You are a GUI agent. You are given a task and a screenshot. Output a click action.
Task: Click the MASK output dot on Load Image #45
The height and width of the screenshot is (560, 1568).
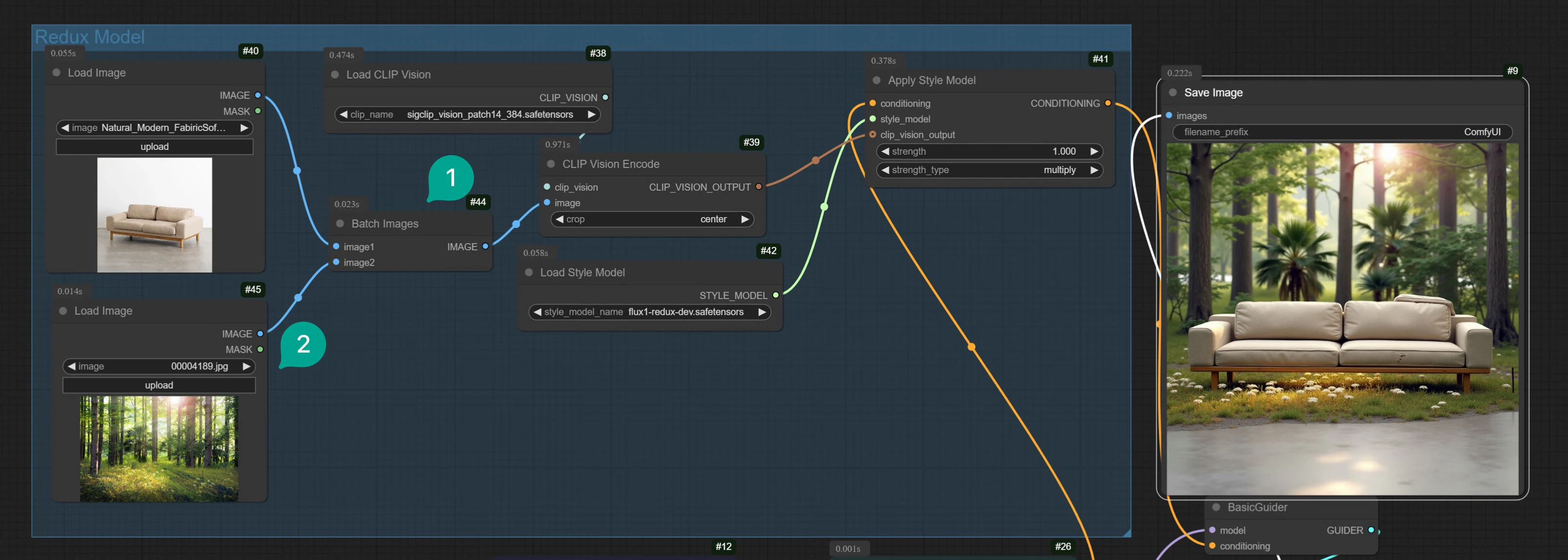pos(260,349)
